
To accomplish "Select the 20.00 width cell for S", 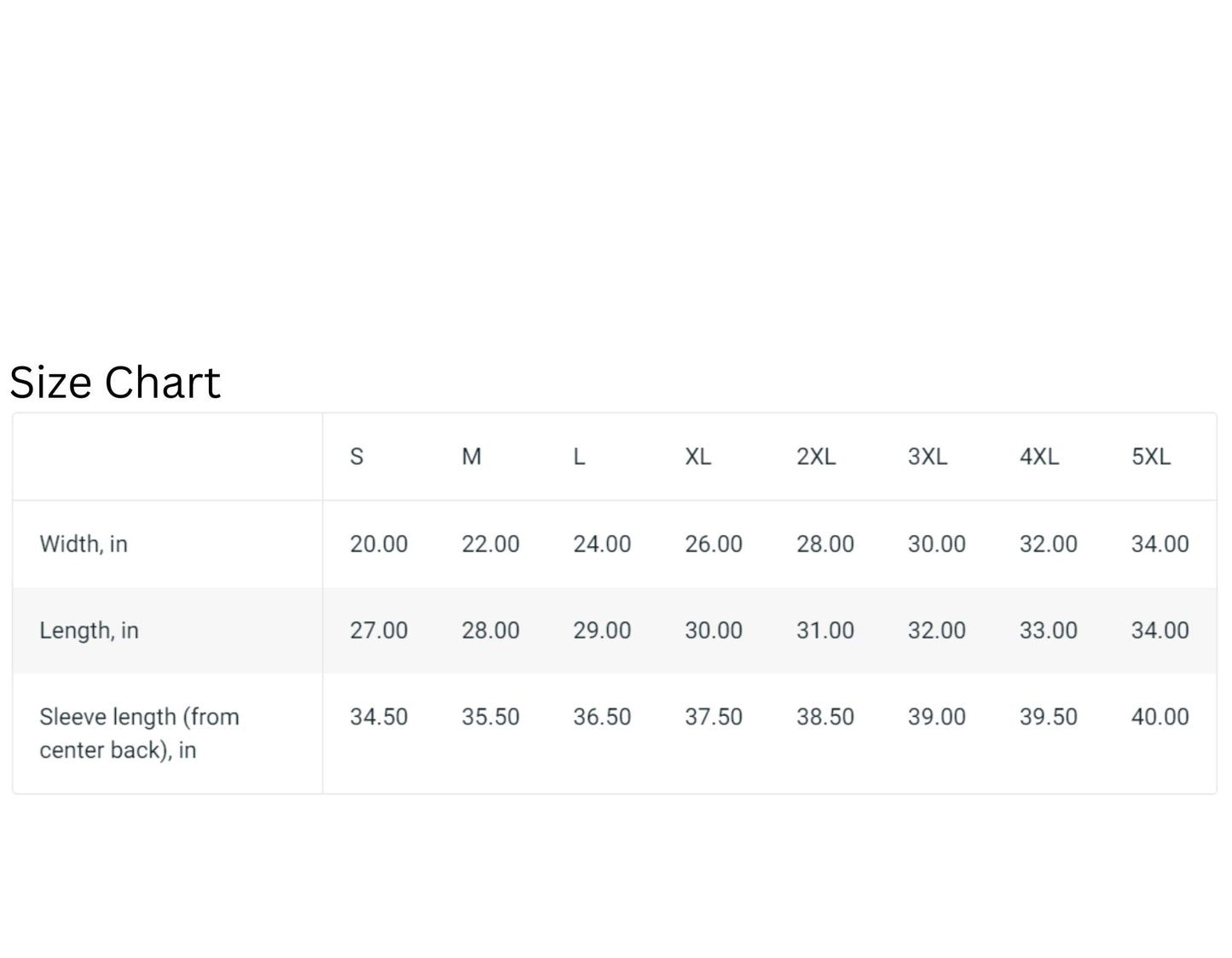I will tap(379, 544).
